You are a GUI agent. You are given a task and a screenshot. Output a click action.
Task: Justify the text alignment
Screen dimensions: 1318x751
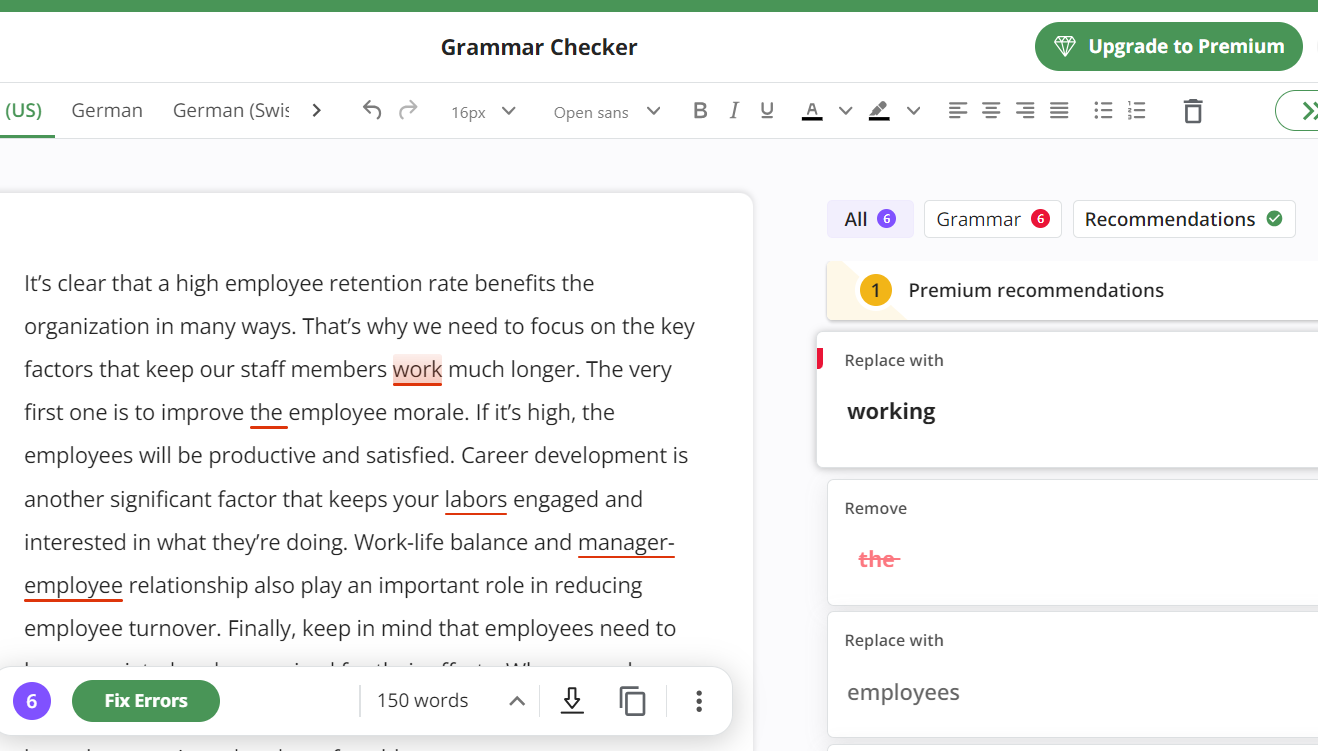tap(1059, 111)
